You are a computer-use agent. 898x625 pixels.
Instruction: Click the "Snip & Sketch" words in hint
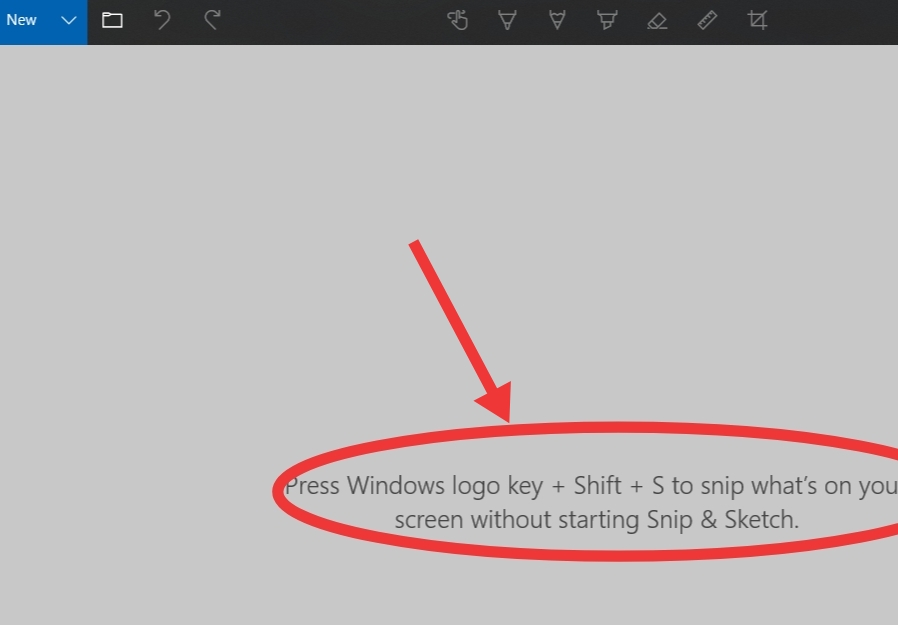pyautogui.click(x=722, y=520)
